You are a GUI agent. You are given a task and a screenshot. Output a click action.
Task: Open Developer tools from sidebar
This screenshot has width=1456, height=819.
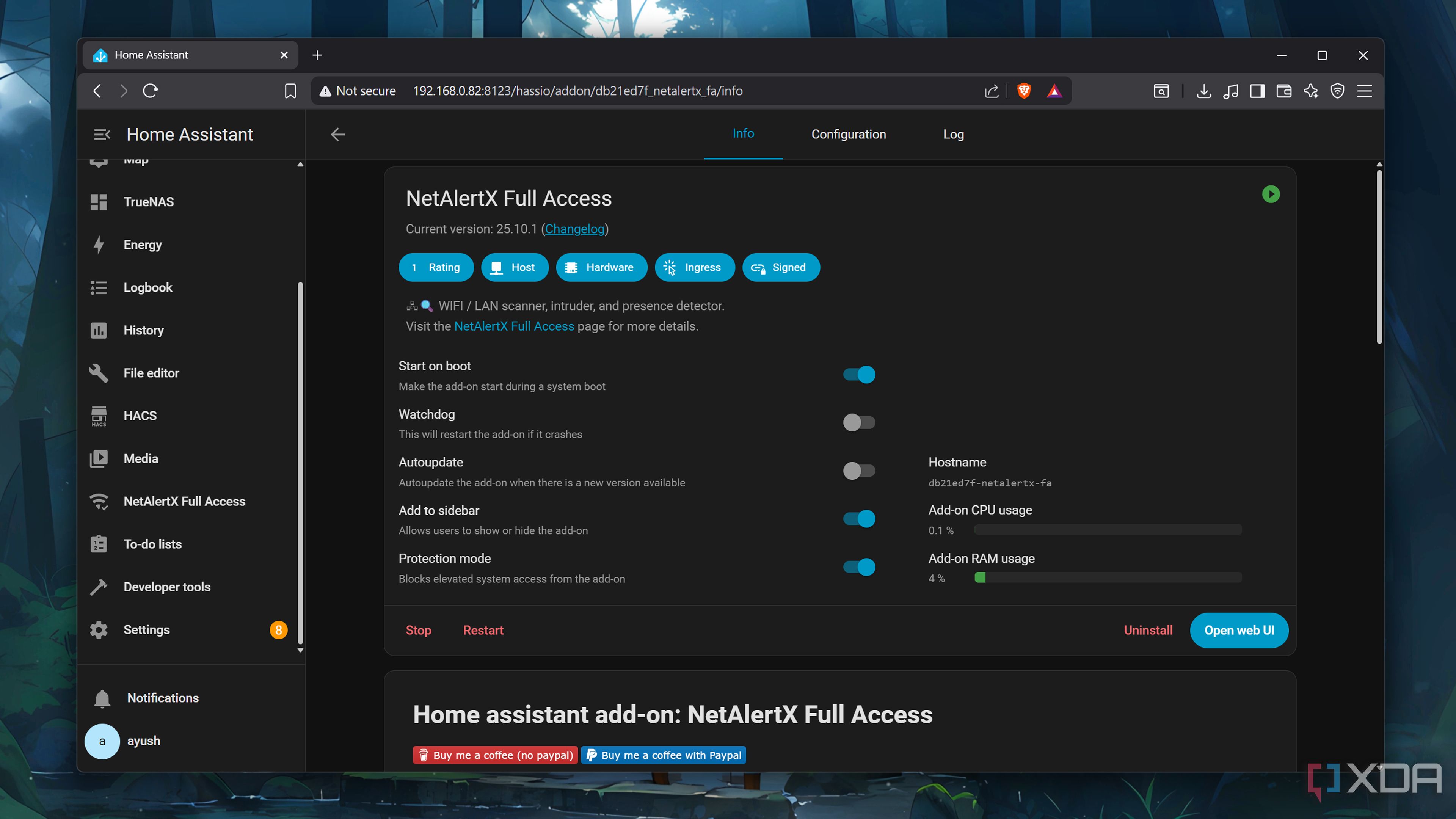[166, 587]
